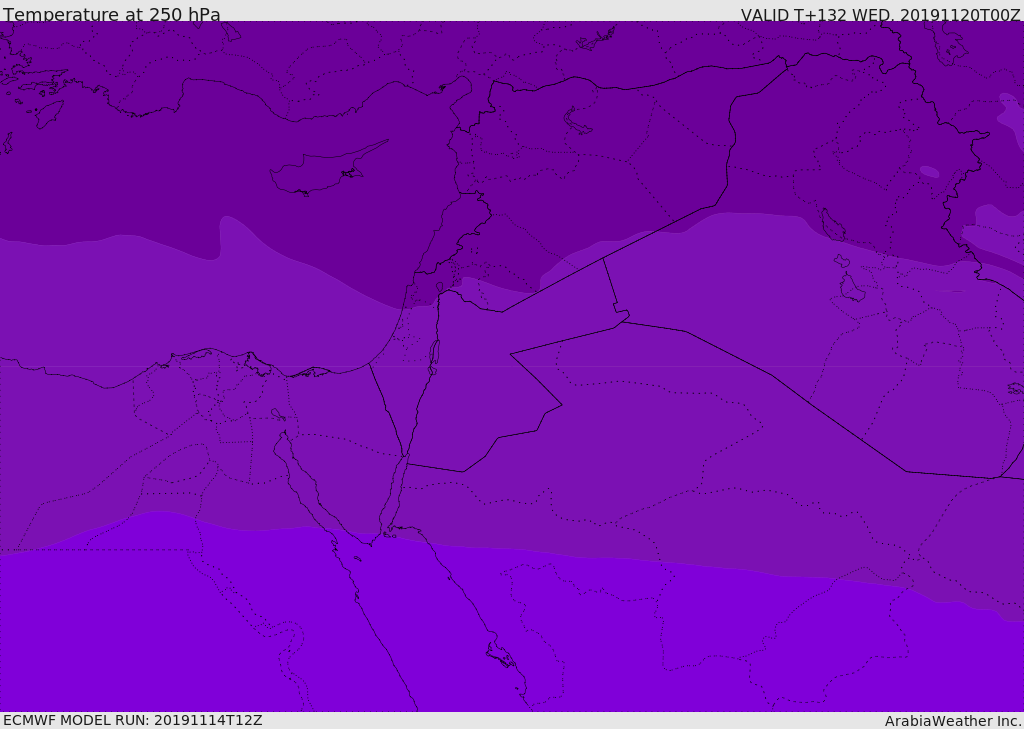
Task: Click the "VALID T+132 WED. 20191120T00Z" label
Action: point(880,15)
